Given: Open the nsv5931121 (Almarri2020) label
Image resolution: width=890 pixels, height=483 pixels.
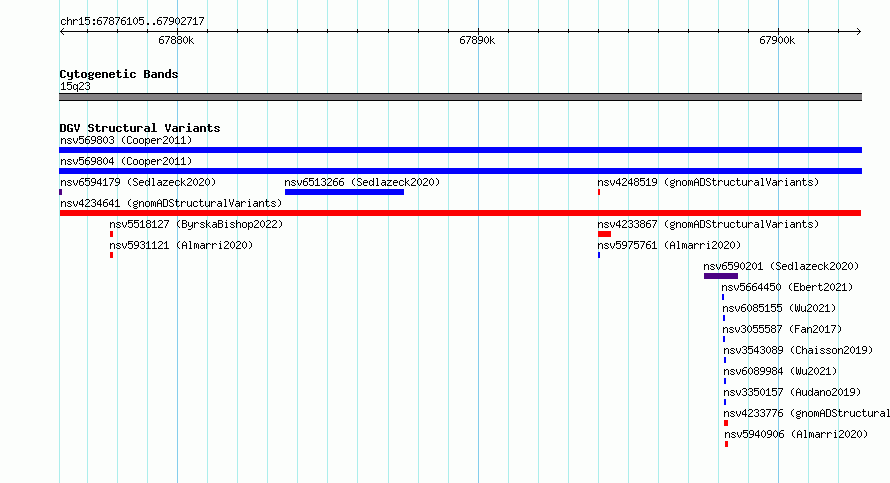Looking at the screenshot, I should coord(181,245).
